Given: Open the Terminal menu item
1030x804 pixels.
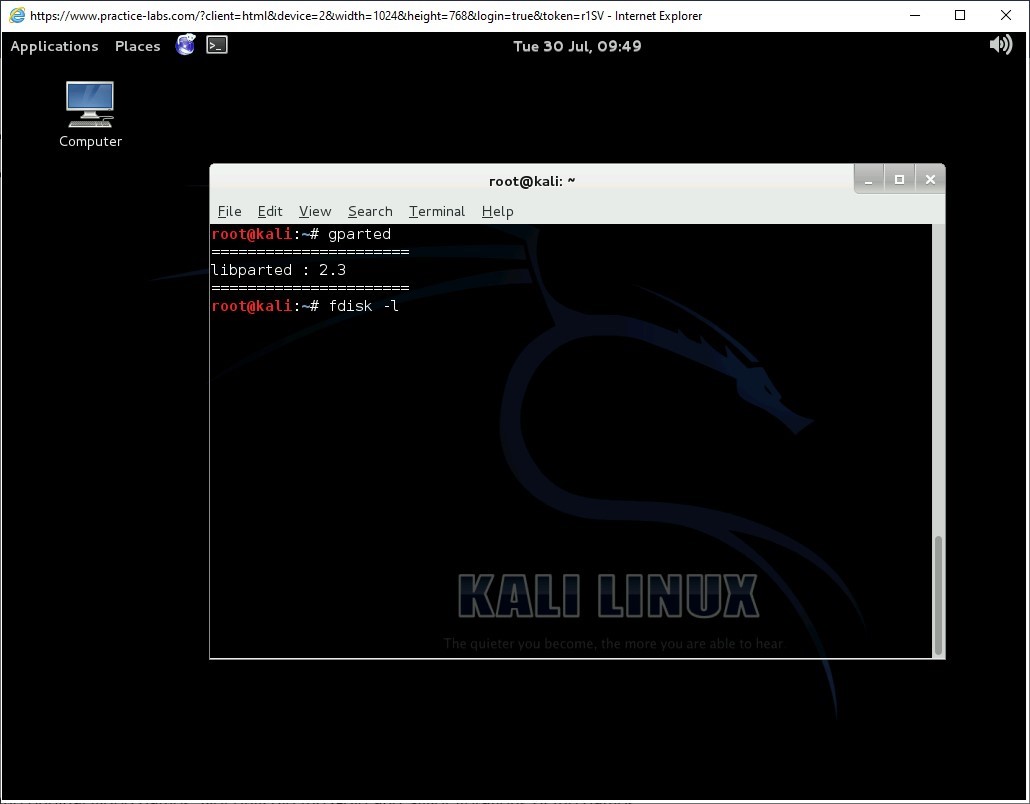Looking at the screenshot, I should 437,211.
